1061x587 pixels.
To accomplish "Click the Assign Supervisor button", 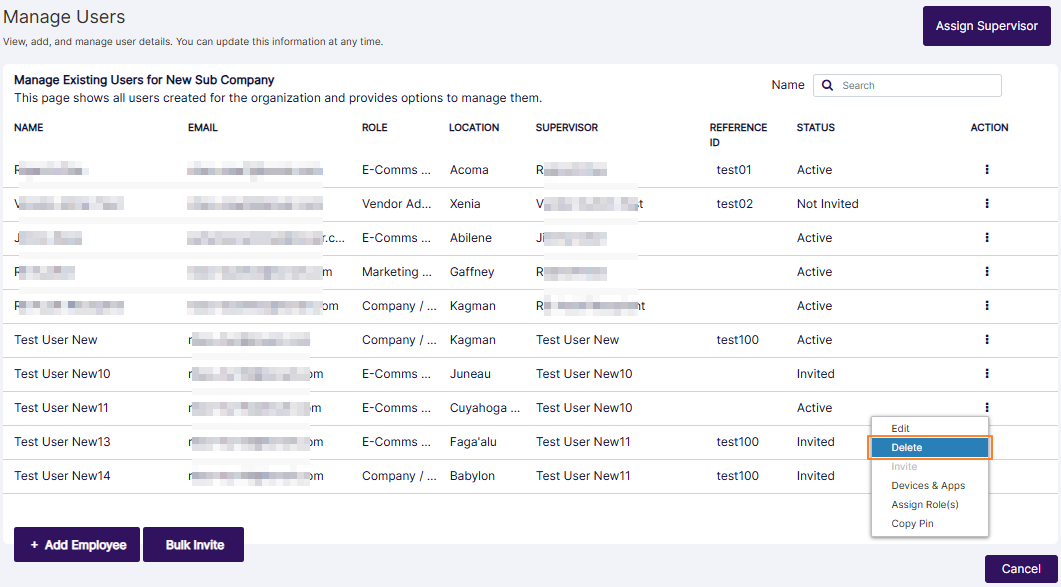I will (x=986, y=26).
